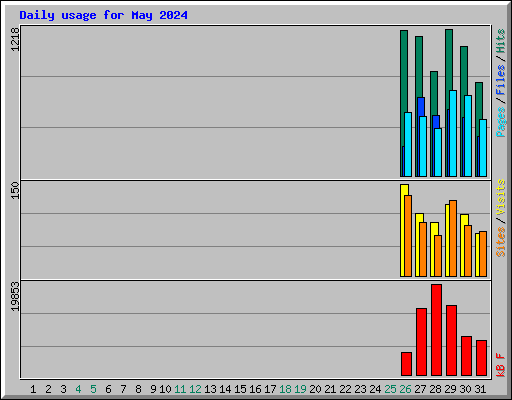The height and width of the screenshot is (400, 512).
Task: Click the orange Sites bar for day 29
Action: pos(453,238)
